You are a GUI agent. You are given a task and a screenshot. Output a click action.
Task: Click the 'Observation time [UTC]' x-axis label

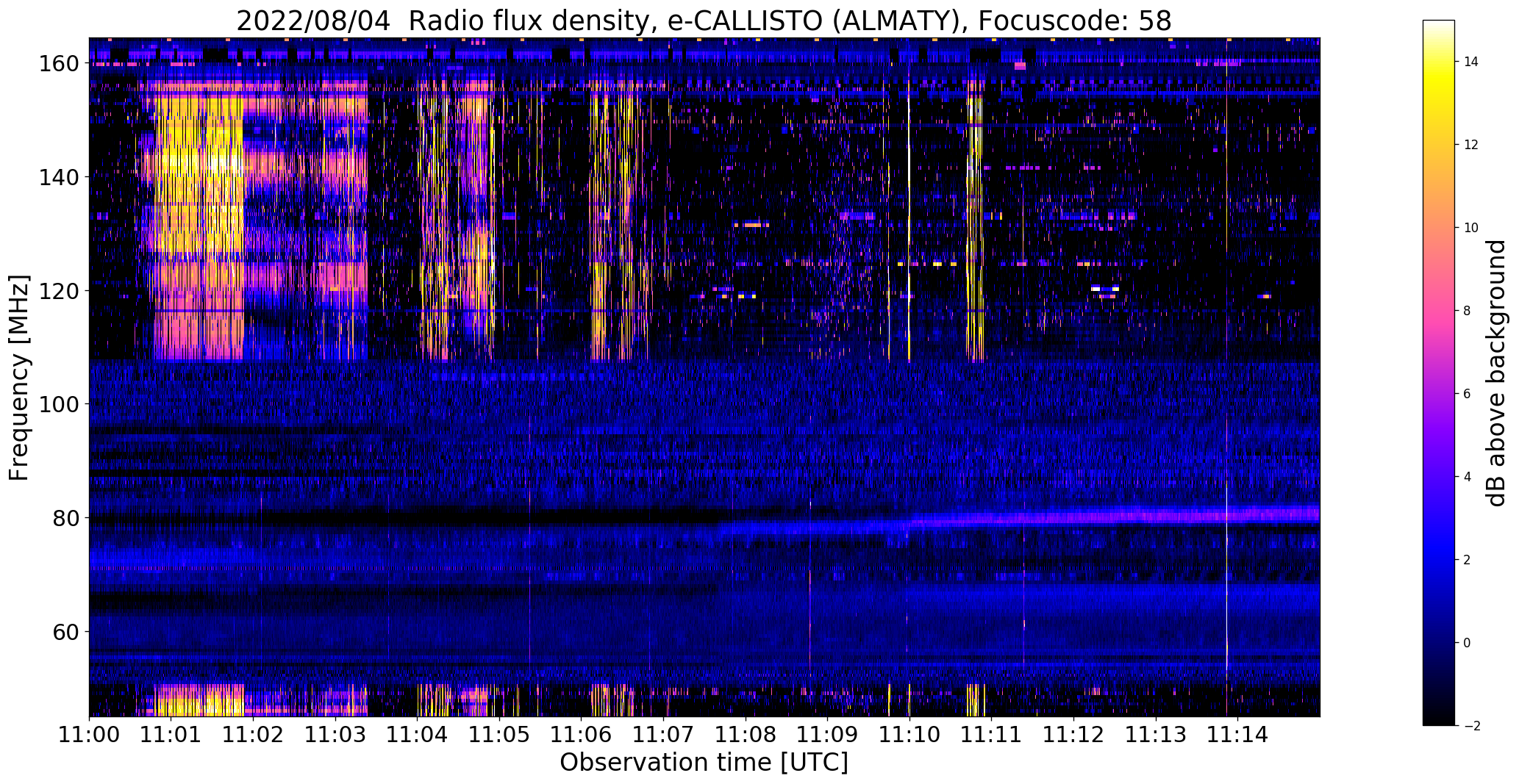coord(704,763)
